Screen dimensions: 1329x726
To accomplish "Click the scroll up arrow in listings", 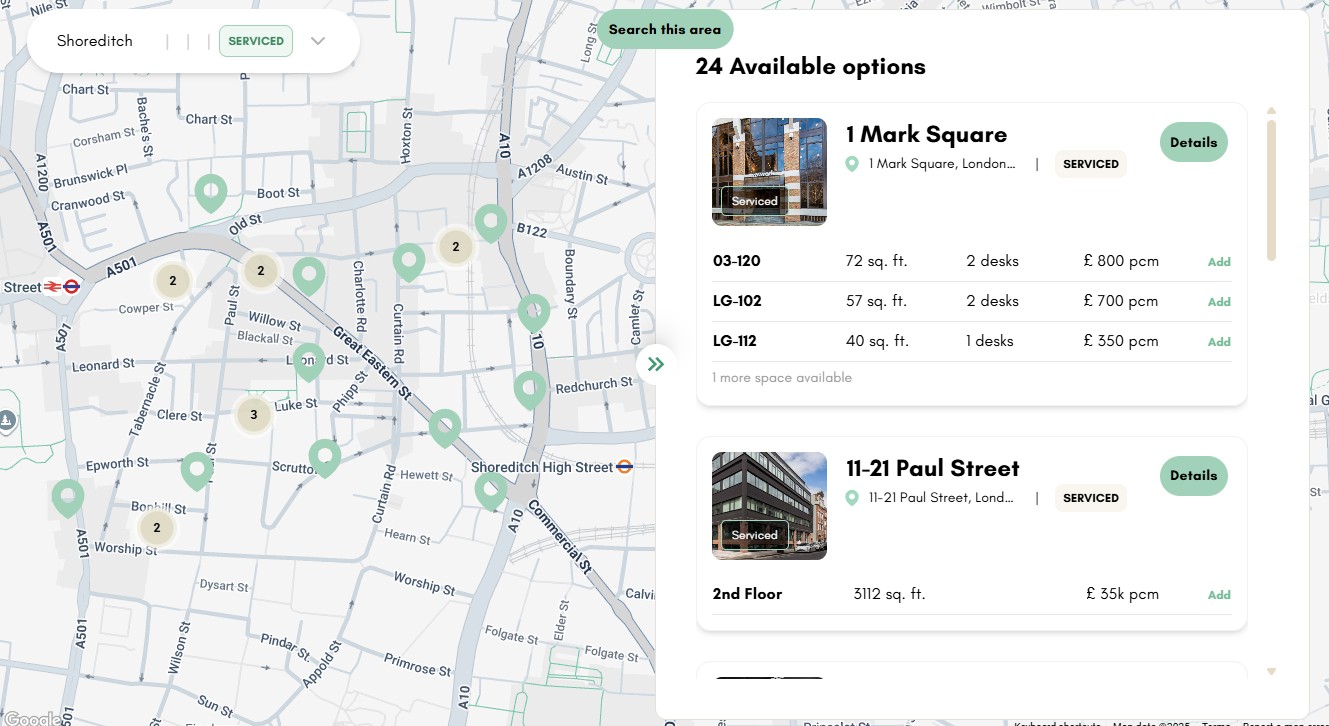I will [1271, 111].
